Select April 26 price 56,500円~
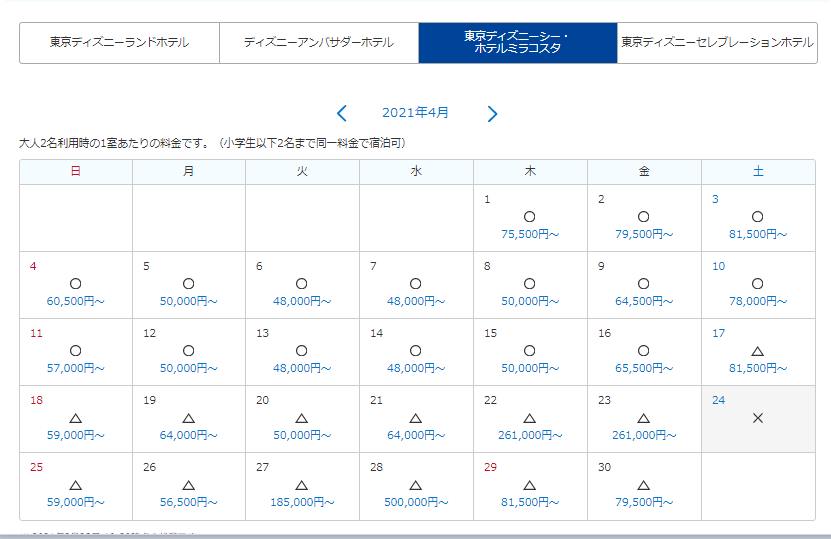 click(x=189, y=502)
